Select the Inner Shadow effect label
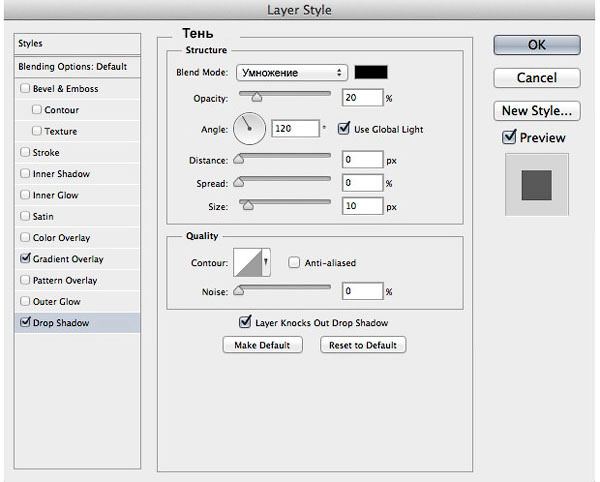This screenshot has width=600, height=482. point(61,174)
